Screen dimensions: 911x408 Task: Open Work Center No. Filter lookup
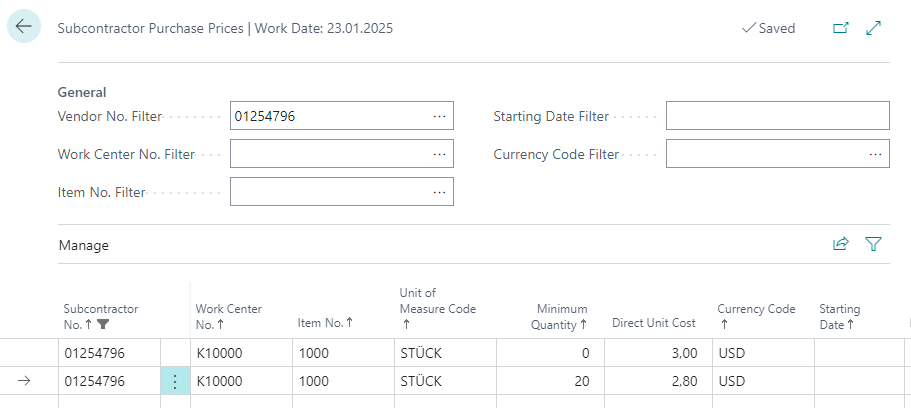[439, 154]
